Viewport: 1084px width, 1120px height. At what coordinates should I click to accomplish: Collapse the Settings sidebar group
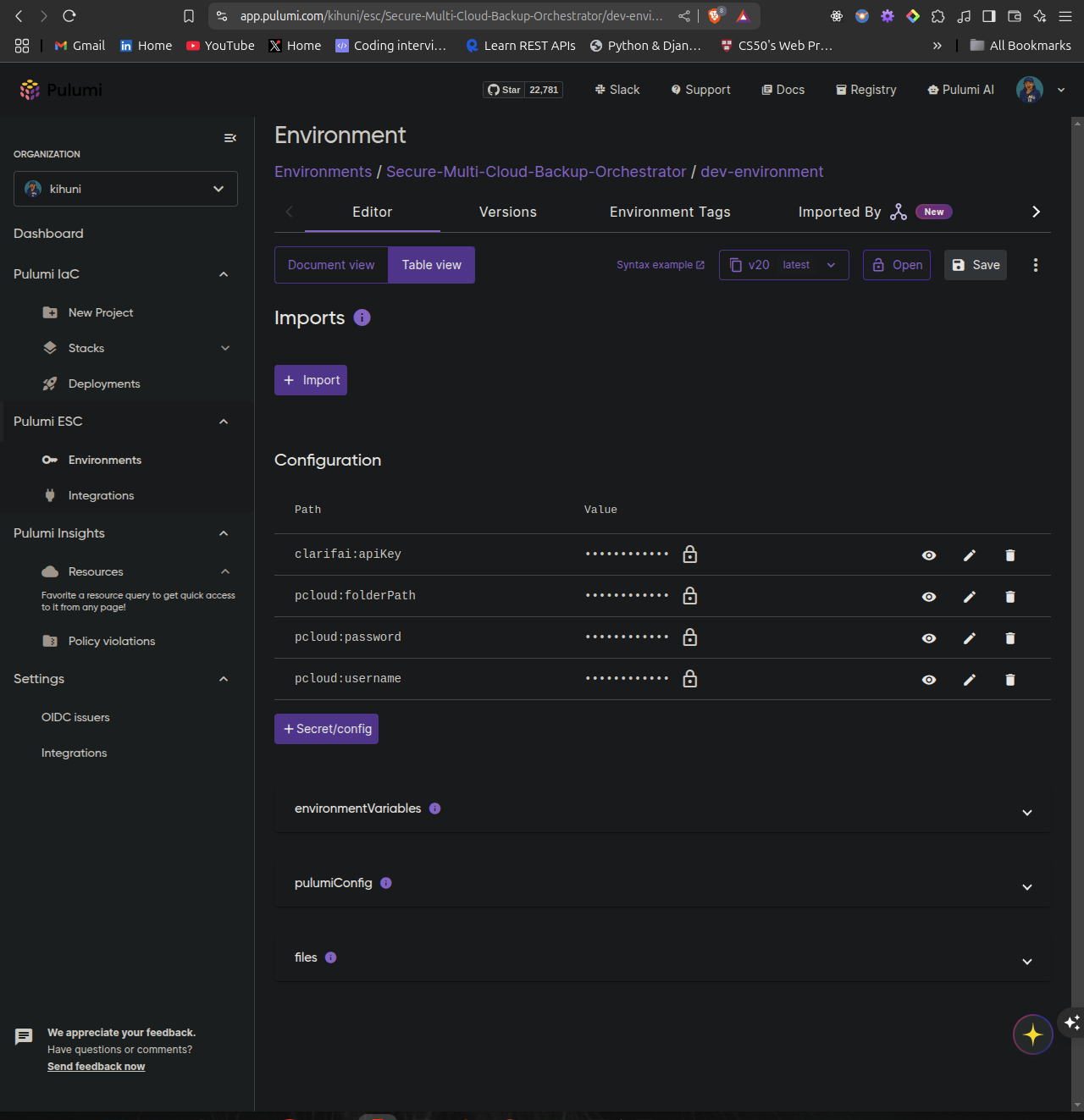pos(224,679)
